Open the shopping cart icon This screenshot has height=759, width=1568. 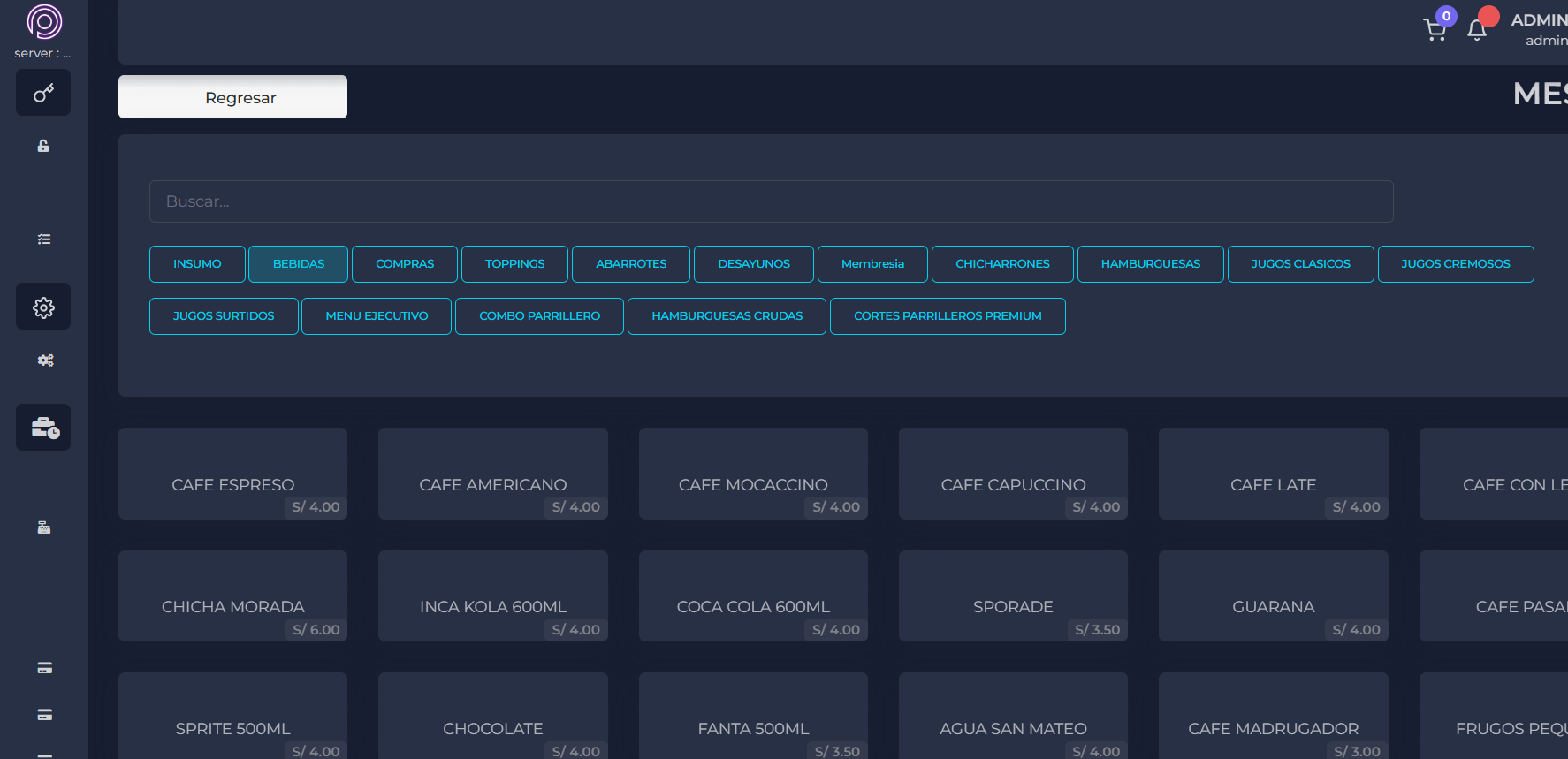(1435, 30)
